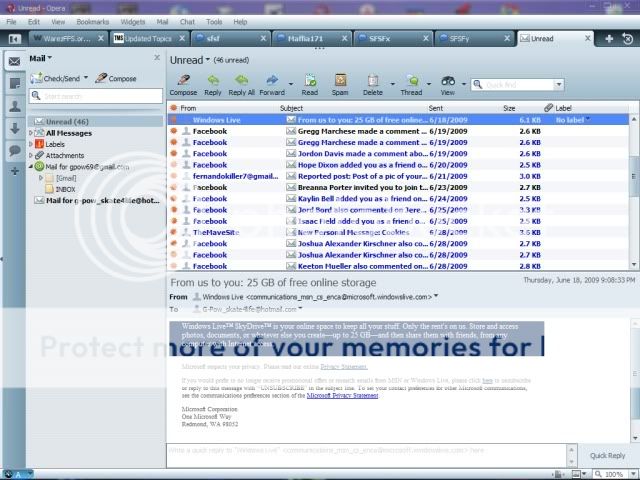Image resolution: width=640 pixels, height=480 pixels.
Task: Open the Breanna Porter invited you message
Action: coord(398,187)
